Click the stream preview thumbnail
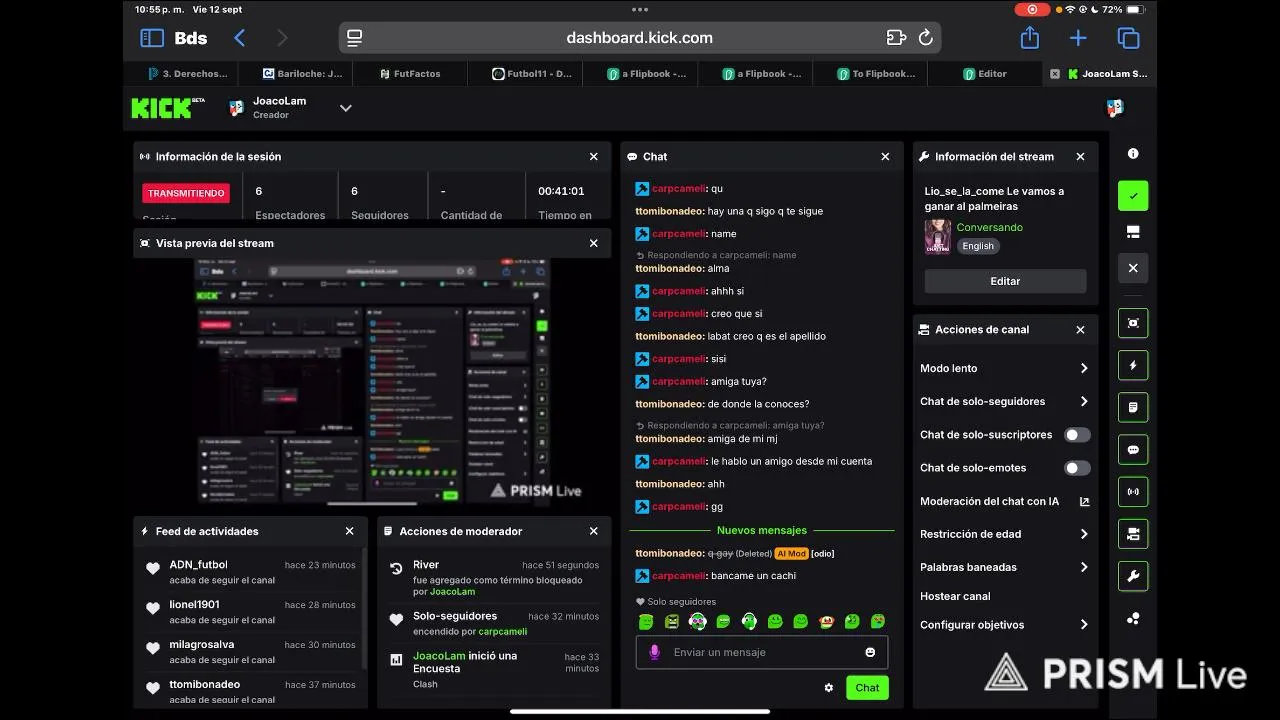This screenshot has width=1280, height=720. [x=372, y=382]
